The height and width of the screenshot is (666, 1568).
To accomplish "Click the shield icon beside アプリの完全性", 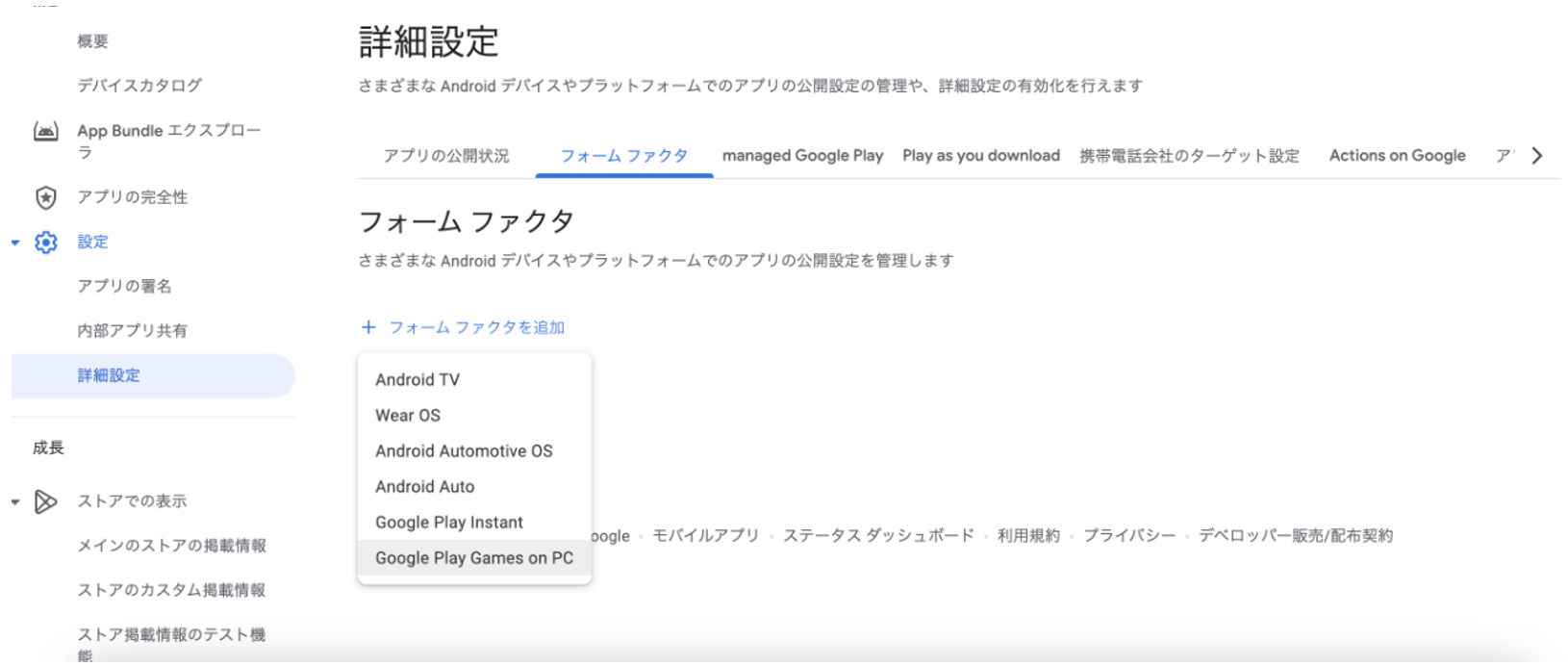I will (x=45, y=197).
